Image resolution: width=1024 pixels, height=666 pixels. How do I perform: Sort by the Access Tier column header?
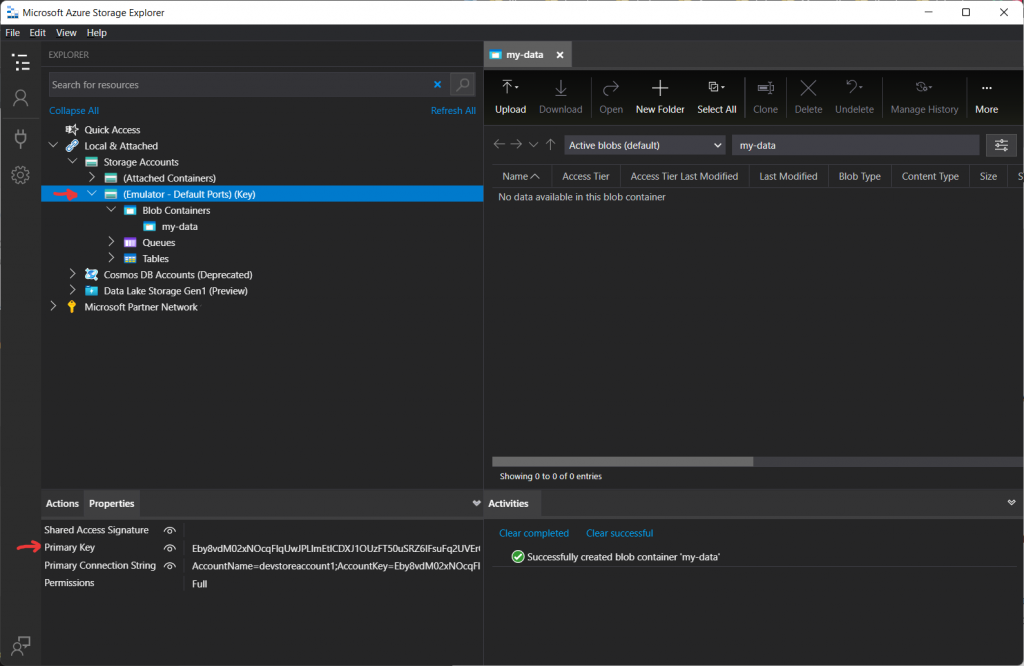tap(586, 176)
